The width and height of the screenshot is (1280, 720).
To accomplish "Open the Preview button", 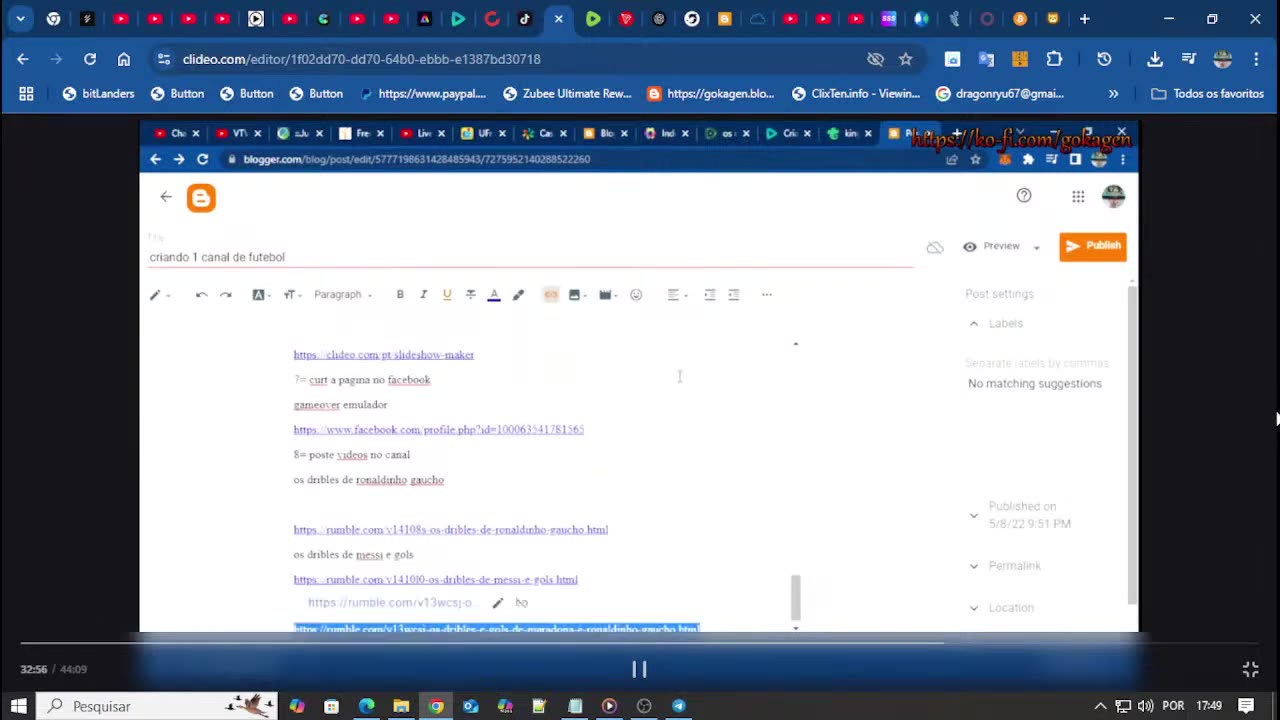I will pos(991,246).
